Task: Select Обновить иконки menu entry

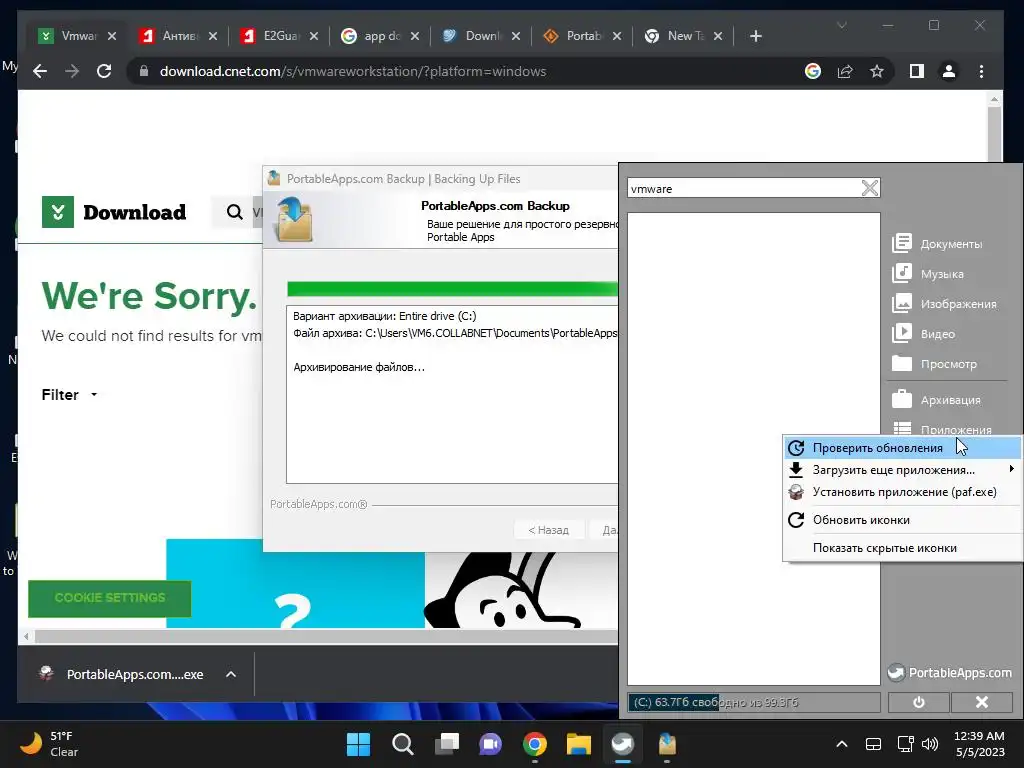Action: coord(902,520)
